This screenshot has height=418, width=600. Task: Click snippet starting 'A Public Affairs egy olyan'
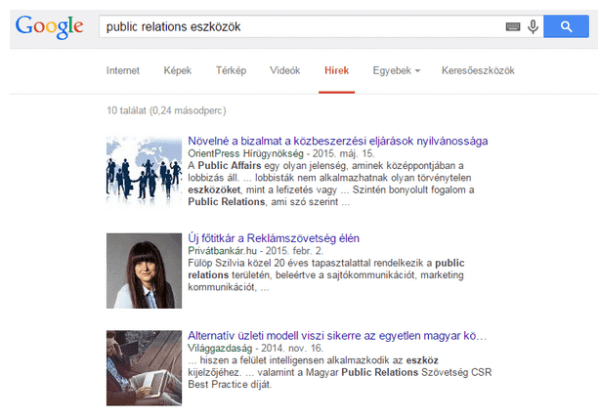click(x=331, y=184)
